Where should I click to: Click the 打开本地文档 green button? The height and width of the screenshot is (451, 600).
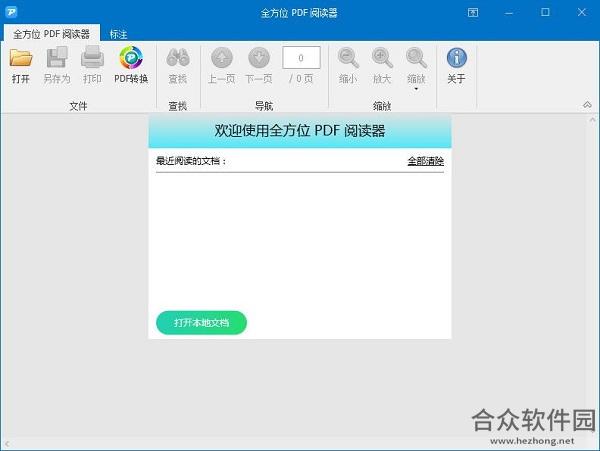[x=201, y=322]
